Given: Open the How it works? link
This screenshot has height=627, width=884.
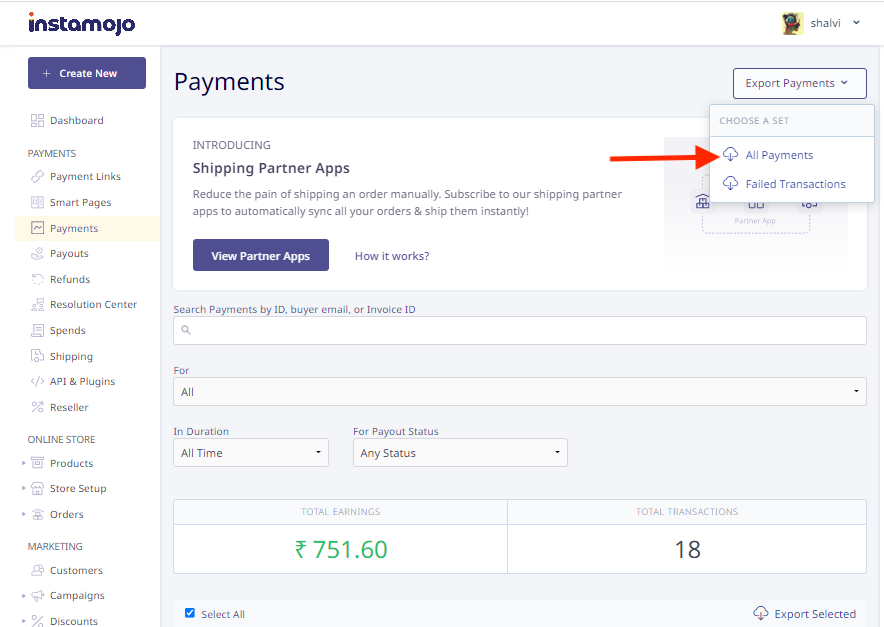Looking at the screenshot, I should point(392,256).
